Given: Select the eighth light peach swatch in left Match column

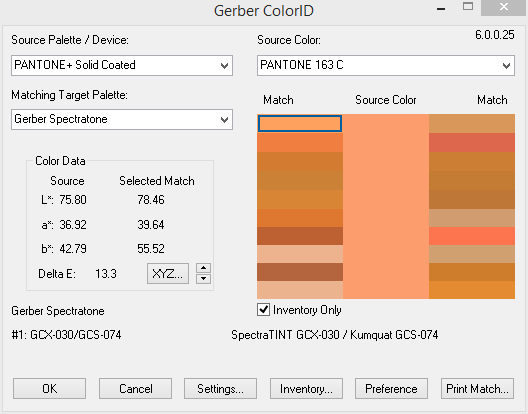Looking at the screenshot, I should click(x=300, y=254).
